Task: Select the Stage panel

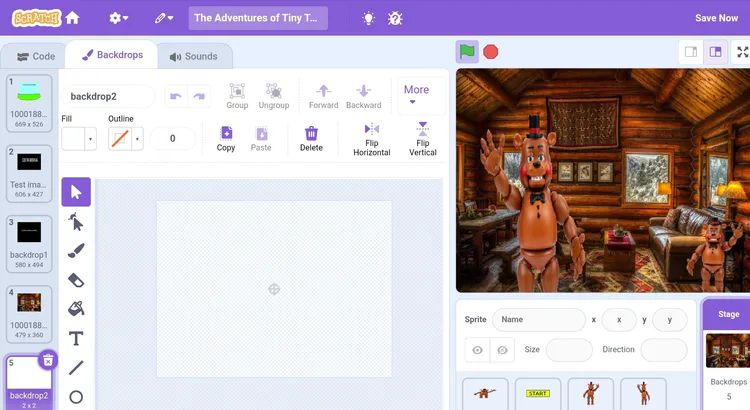Action: [x=728, y=354]
